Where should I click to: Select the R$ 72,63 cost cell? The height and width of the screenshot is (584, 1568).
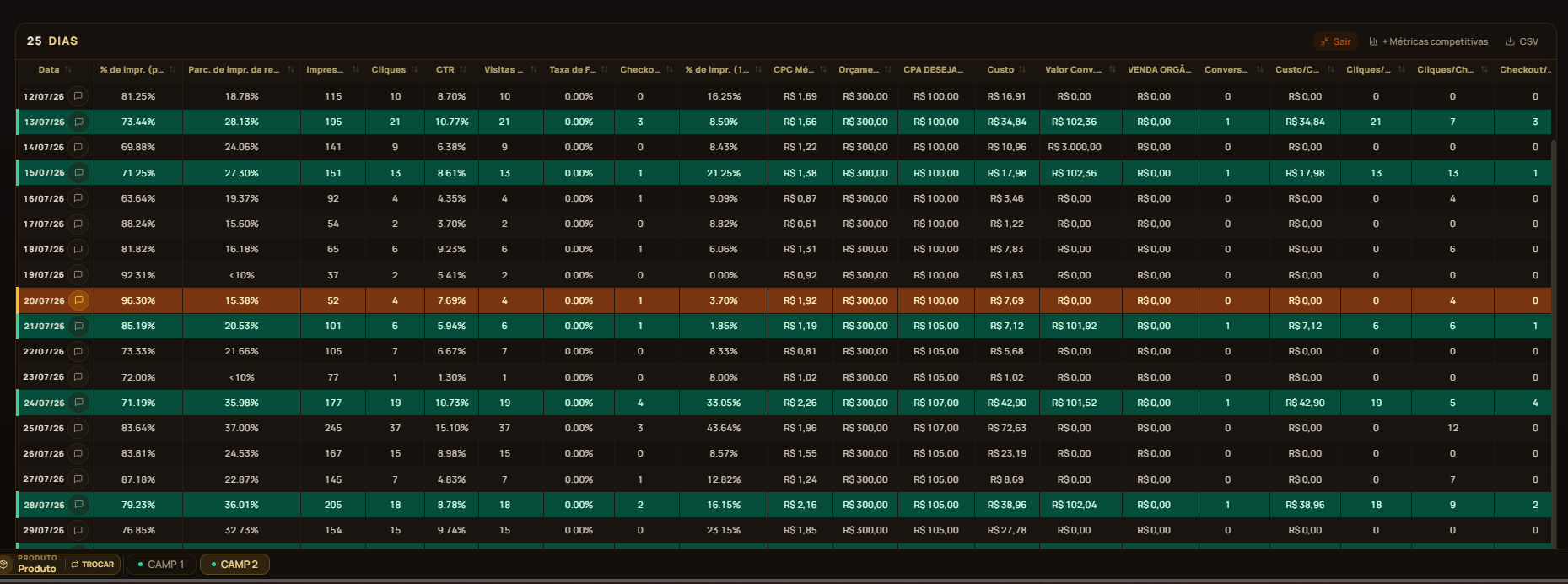(x=1007, y=428)
